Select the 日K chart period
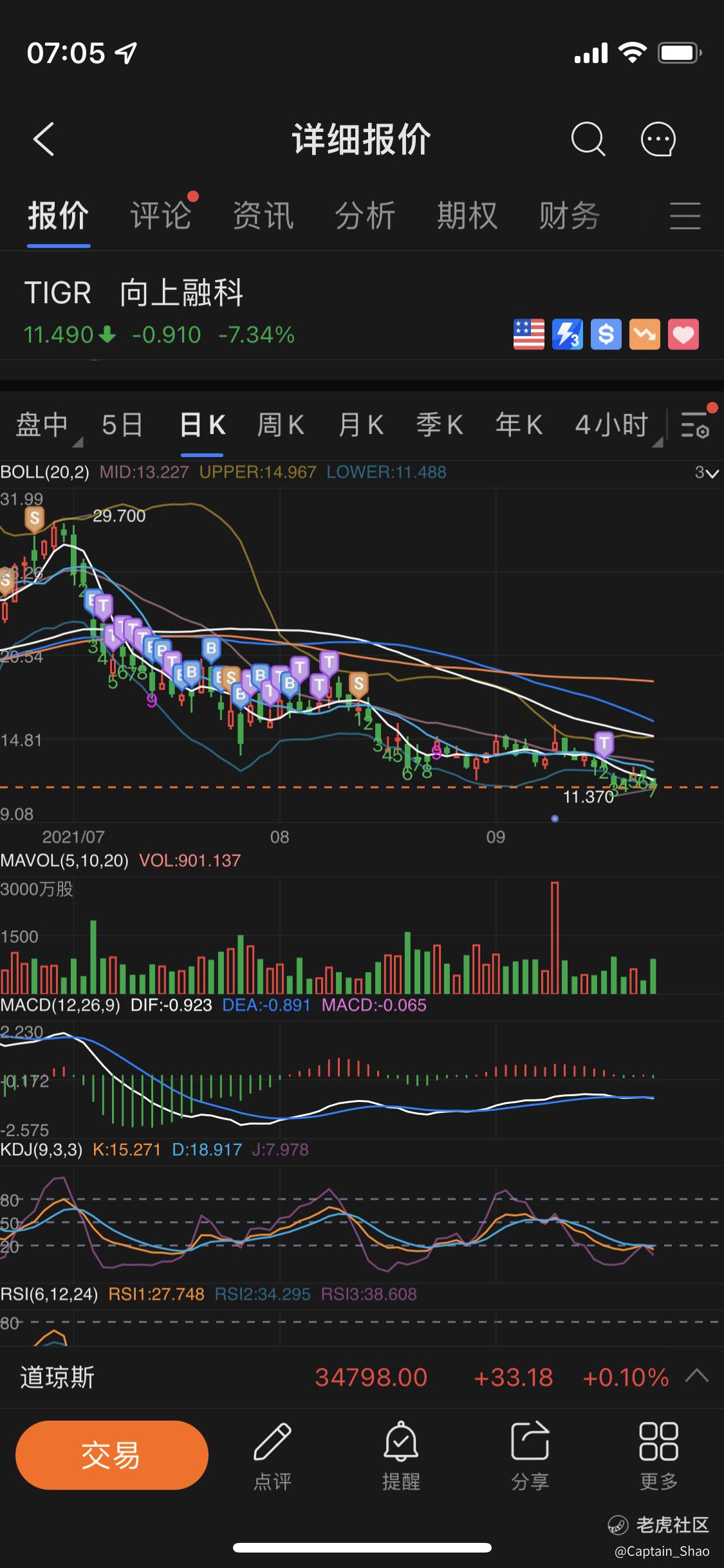The image size is (724, 1568). click(x=202, y=425)
